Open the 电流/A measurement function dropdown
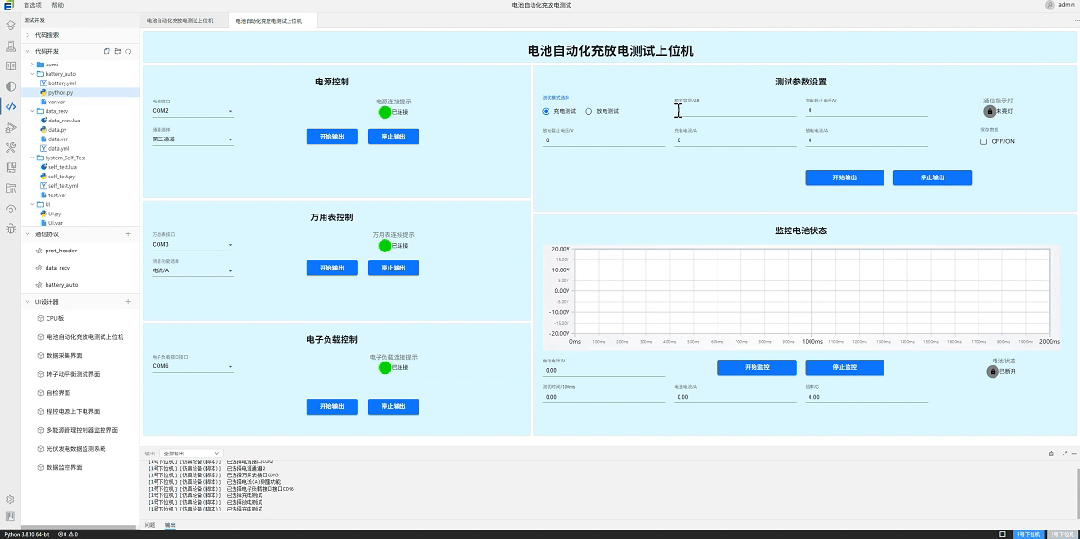 coord(193,271)
